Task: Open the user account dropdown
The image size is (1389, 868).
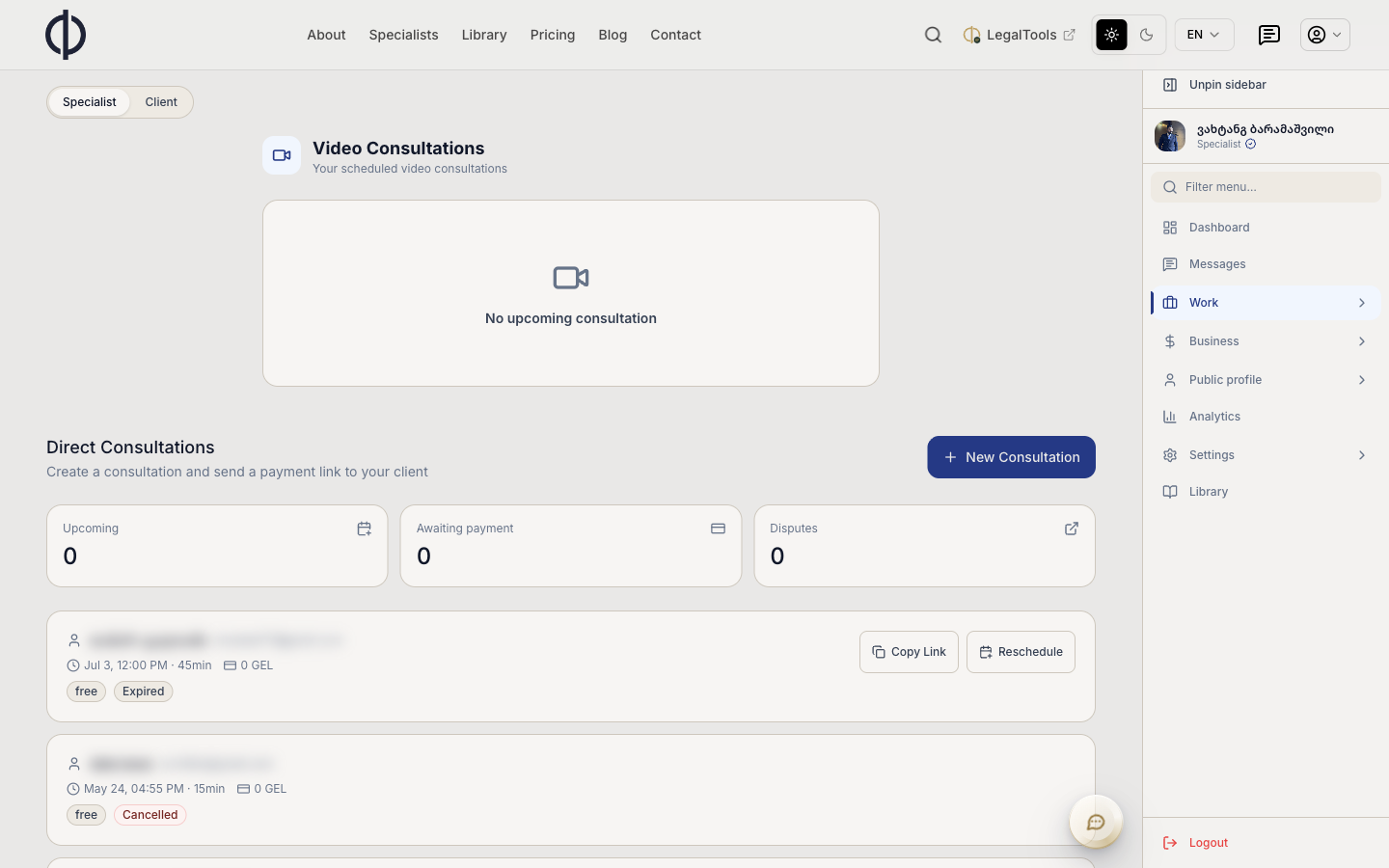Action: (x=1325, y=35)
